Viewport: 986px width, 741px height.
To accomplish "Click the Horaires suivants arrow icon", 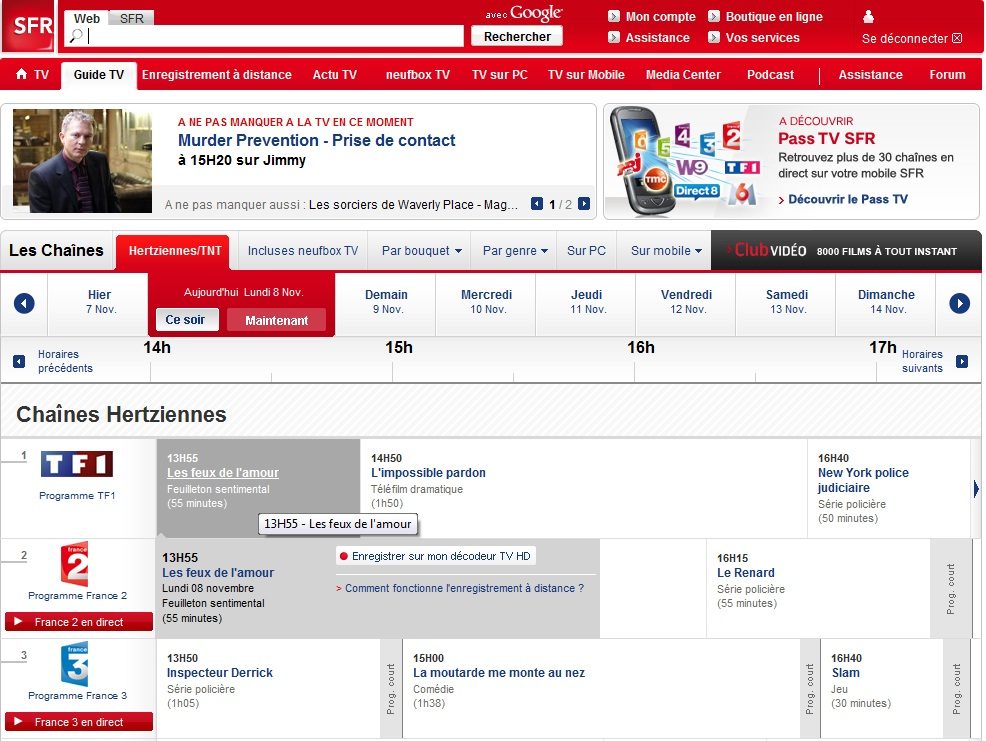I will [x=961, y=362].
